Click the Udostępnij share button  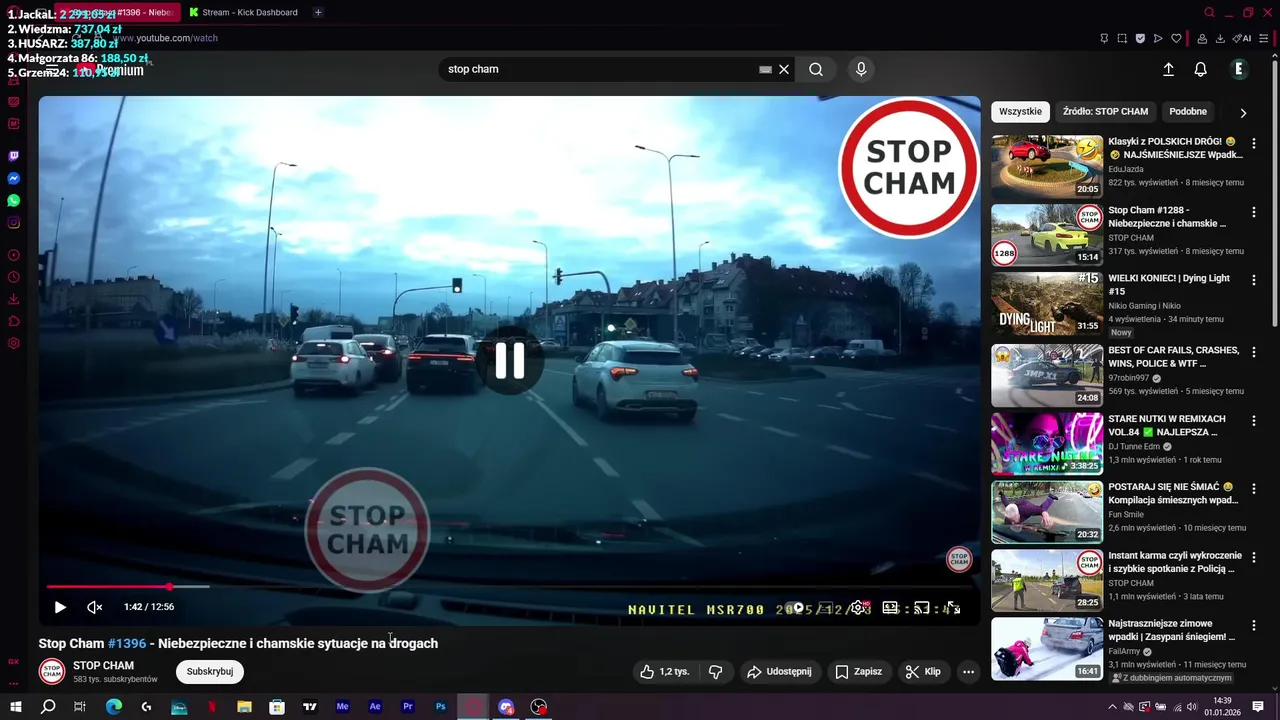[x=779, y=672]
